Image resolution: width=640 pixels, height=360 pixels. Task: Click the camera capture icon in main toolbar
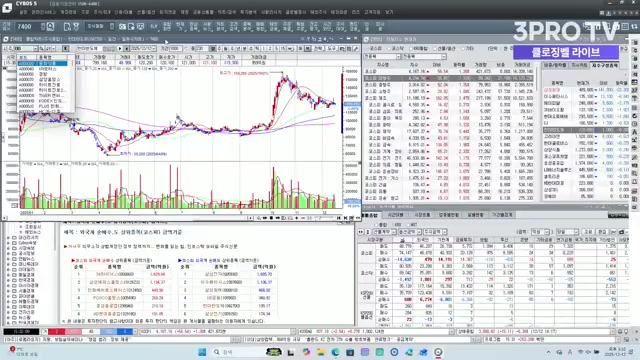[122, 27]
